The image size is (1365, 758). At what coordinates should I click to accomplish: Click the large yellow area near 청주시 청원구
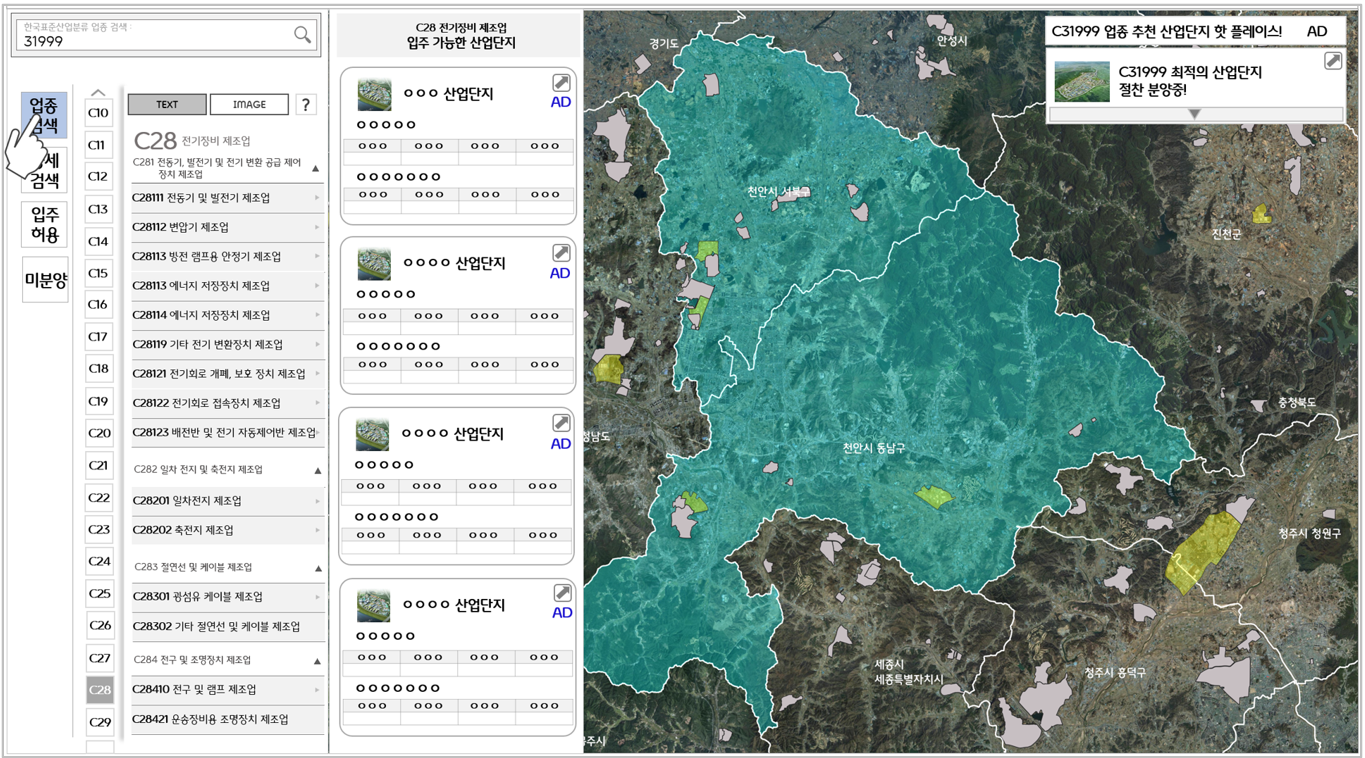(1202, 553)
